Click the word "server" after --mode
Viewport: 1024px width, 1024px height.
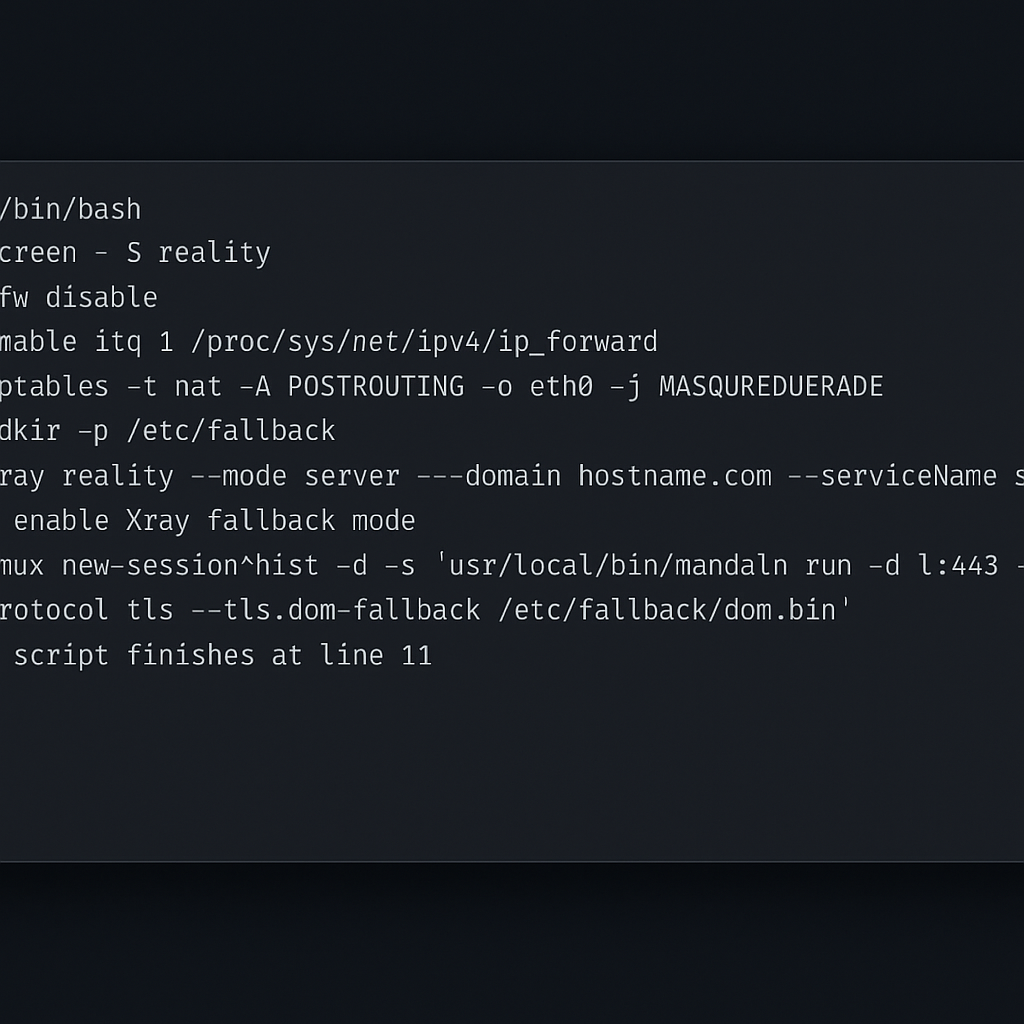click(352, 475)
